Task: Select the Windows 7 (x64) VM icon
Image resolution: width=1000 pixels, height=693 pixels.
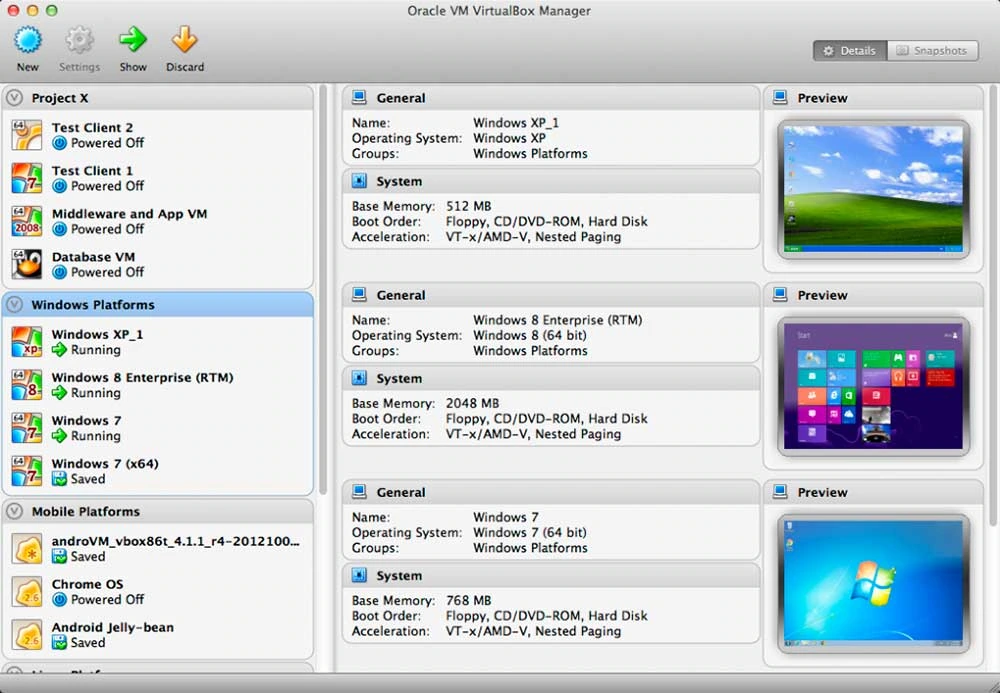Action: (x=27, y=471)
